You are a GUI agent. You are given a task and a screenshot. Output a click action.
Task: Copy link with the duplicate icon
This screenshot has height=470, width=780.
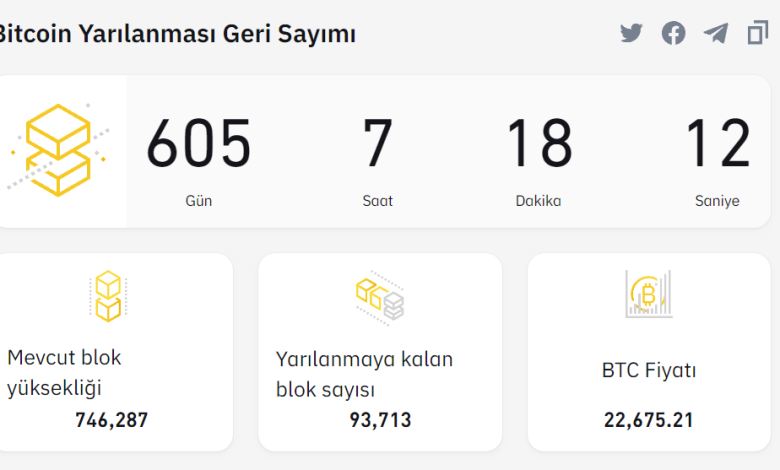(758, 33)
